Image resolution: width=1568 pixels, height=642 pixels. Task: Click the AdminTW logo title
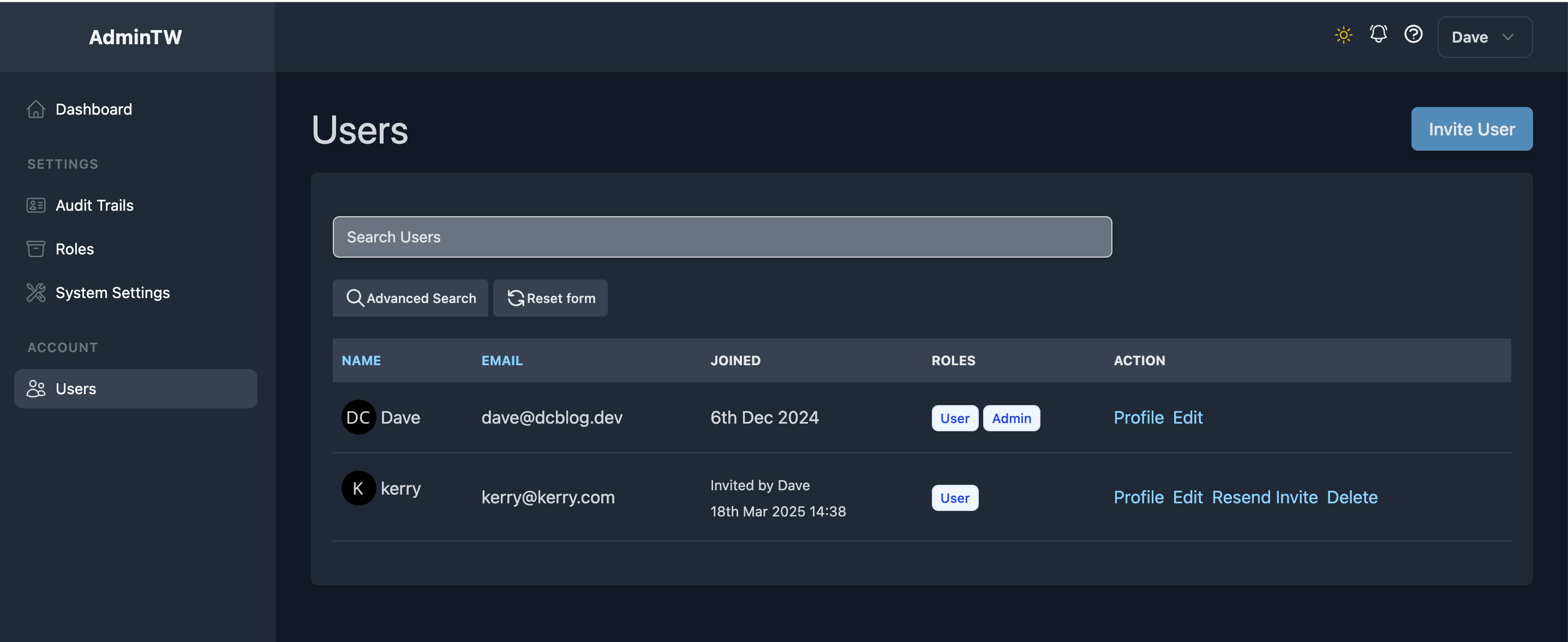click(x=135, y=37)
